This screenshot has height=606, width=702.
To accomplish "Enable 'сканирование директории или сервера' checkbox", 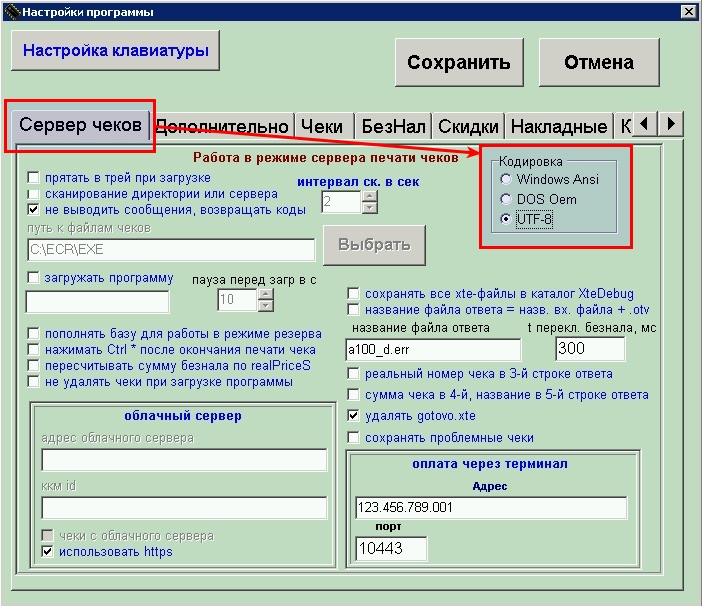I will (33, 194).
